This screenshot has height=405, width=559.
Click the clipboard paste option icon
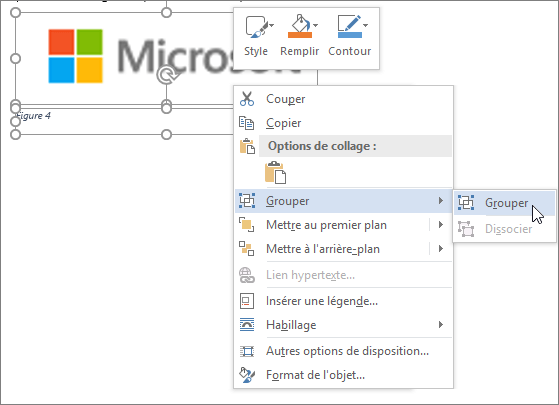point(275,173)
